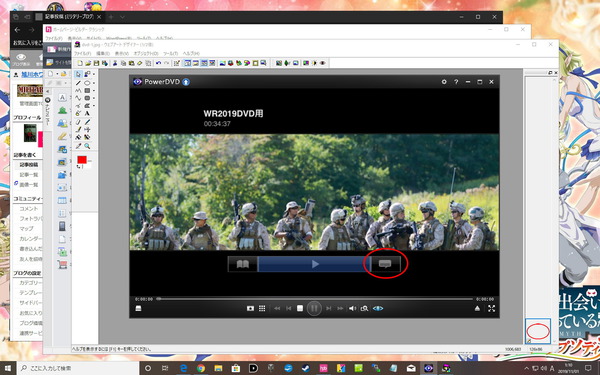Select the magnifier zoom tool in toolbox
This screenshot has height=375, width=600.
pos(87,146)
